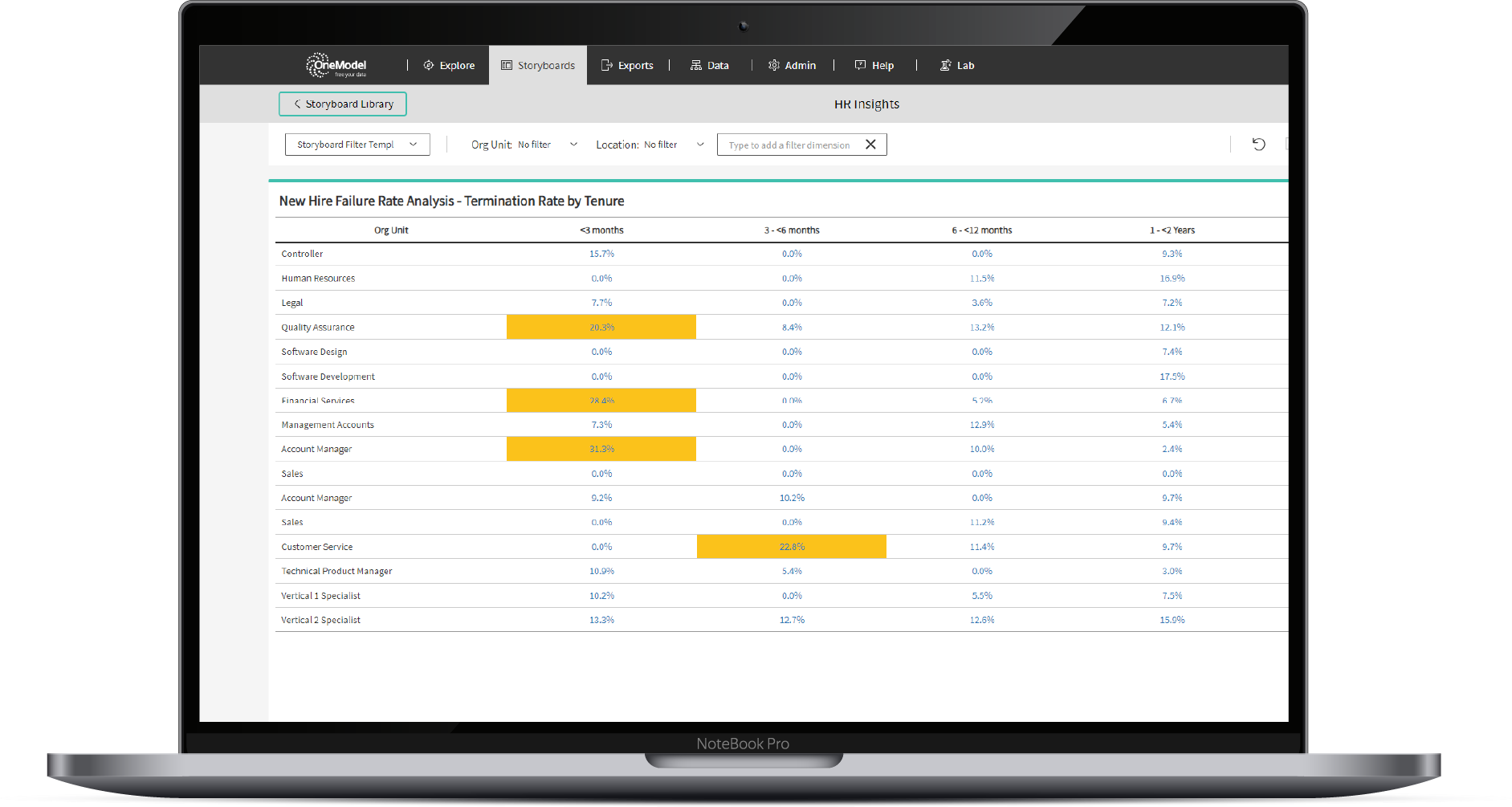Expand the Storyboard Filter Template dropdown
Viewport: 1512px width, 807px height.
357,145
